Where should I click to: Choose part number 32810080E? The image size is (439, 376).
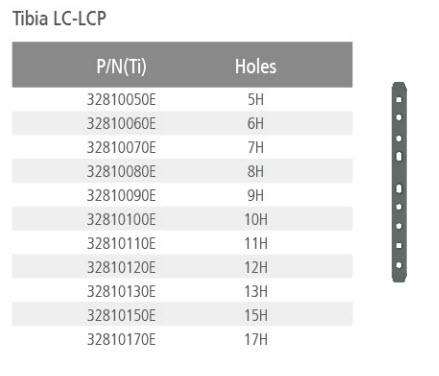click(x=121, y=172)
